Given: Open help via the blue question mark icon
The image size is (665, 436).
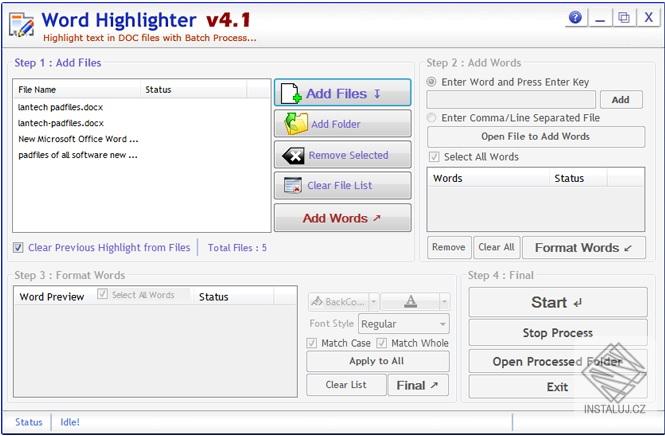Looking at the screenshot, I should click(575, 17).
